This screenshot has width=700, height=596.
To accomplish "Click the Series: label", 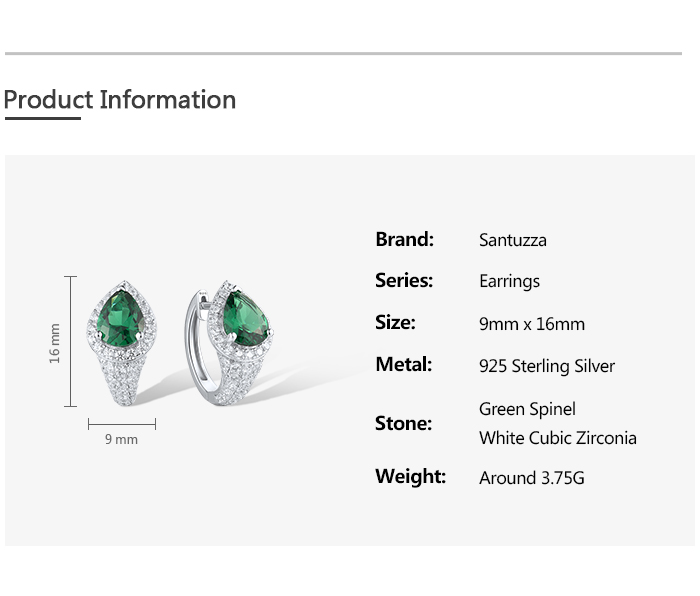I will click(404, 281).
